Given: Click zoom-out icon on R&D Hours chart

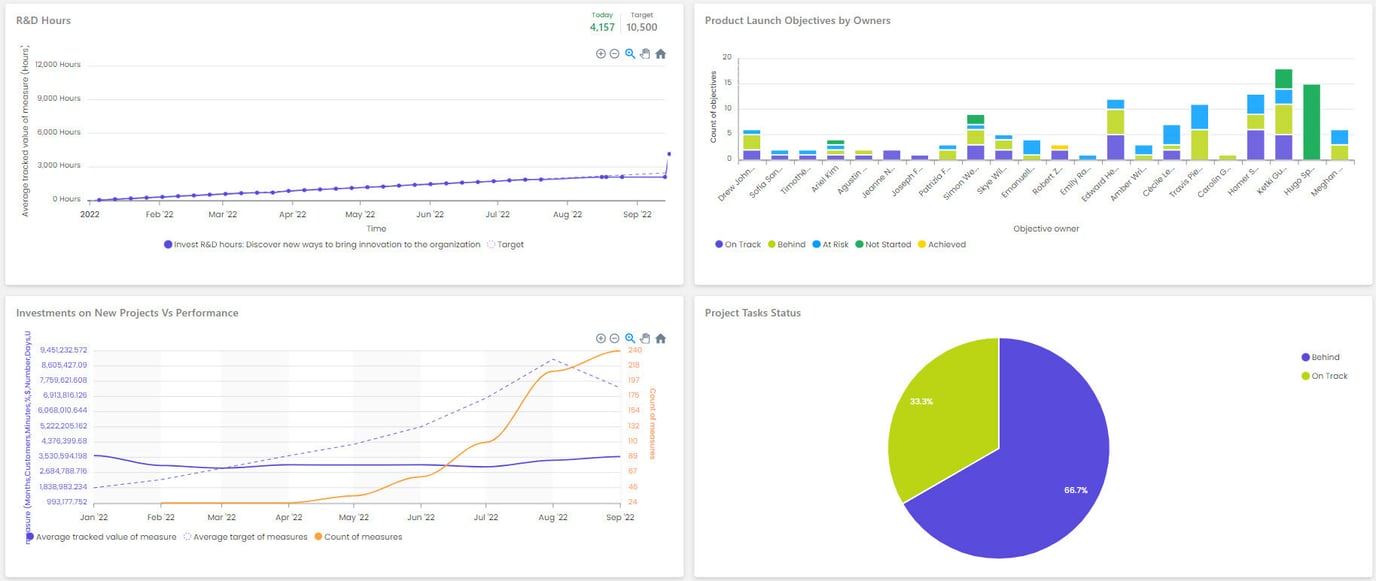Looking at the screenshot, I should [614, 54].
